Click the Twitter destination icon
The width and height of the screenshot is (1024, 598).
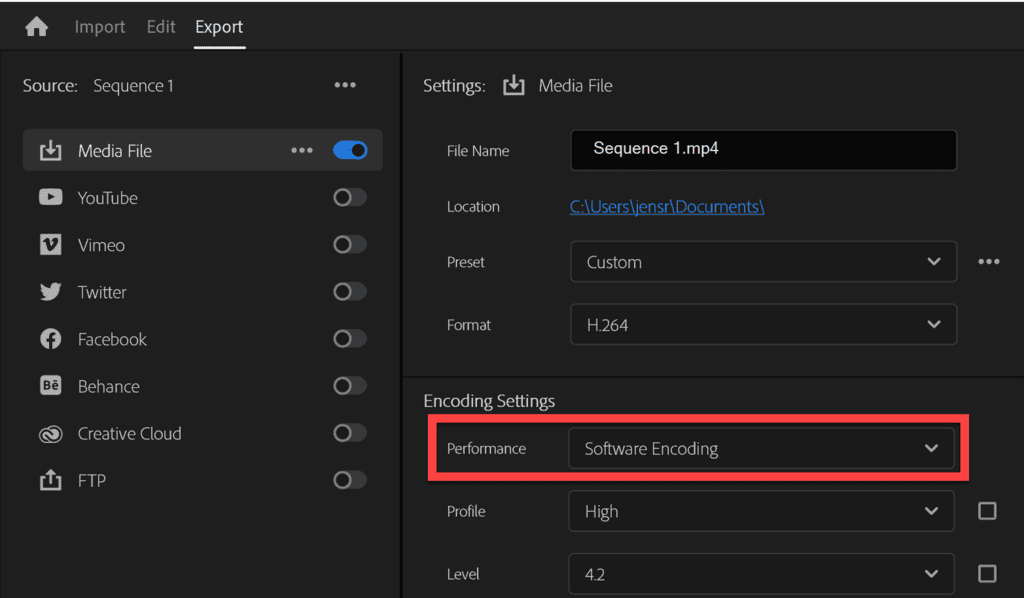[x=50, y=291]
